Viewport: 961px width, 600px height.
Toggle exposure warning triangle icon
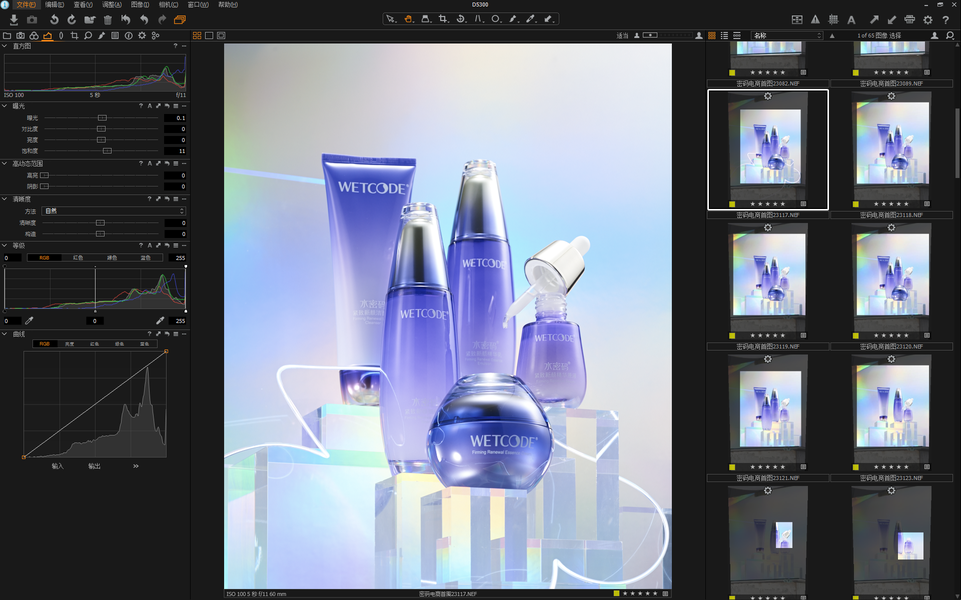(815, 20)
